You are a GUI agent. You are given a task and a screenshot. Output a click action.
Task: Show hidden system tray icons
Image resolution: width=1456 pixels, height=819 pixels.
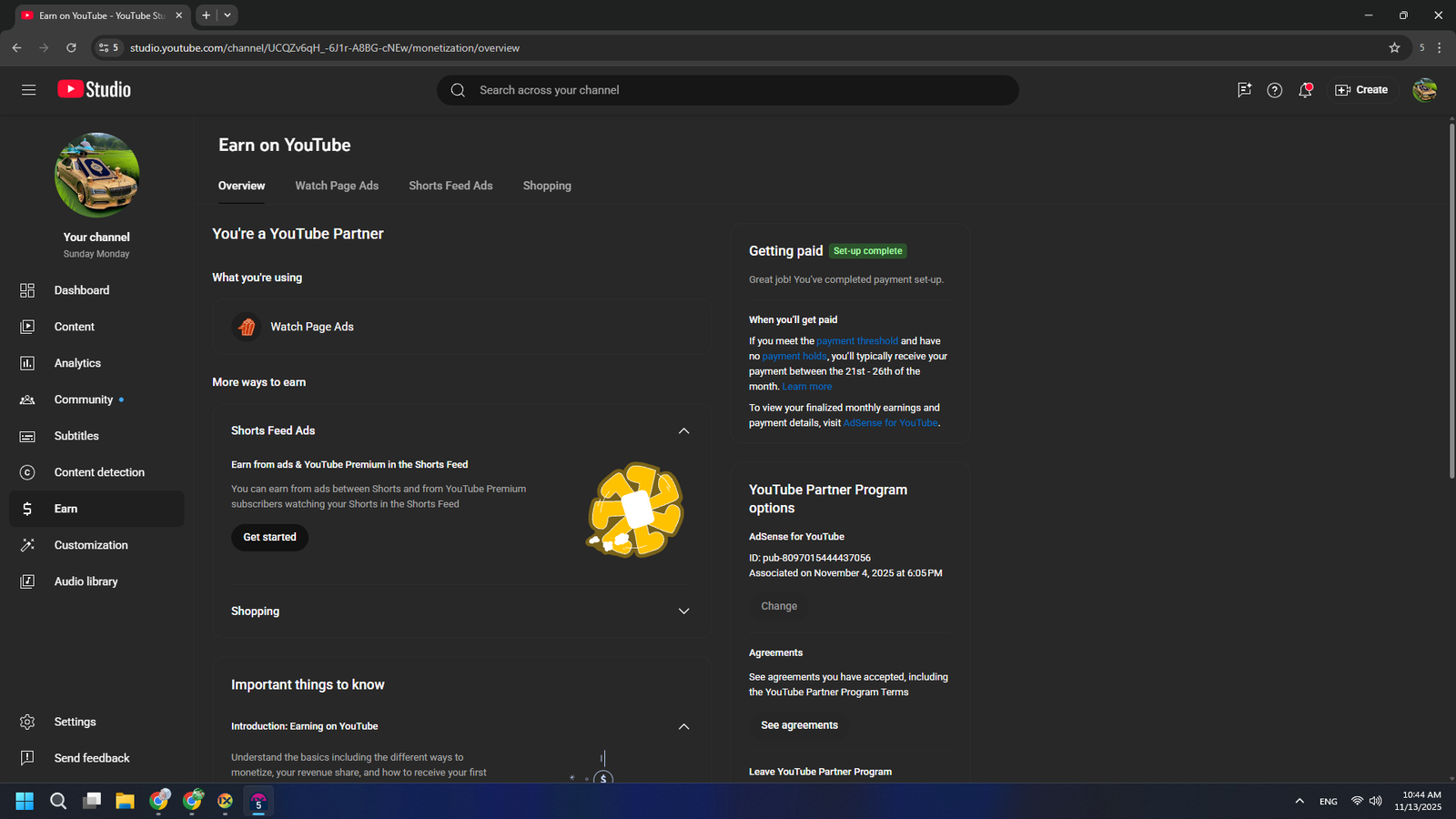1299,801
